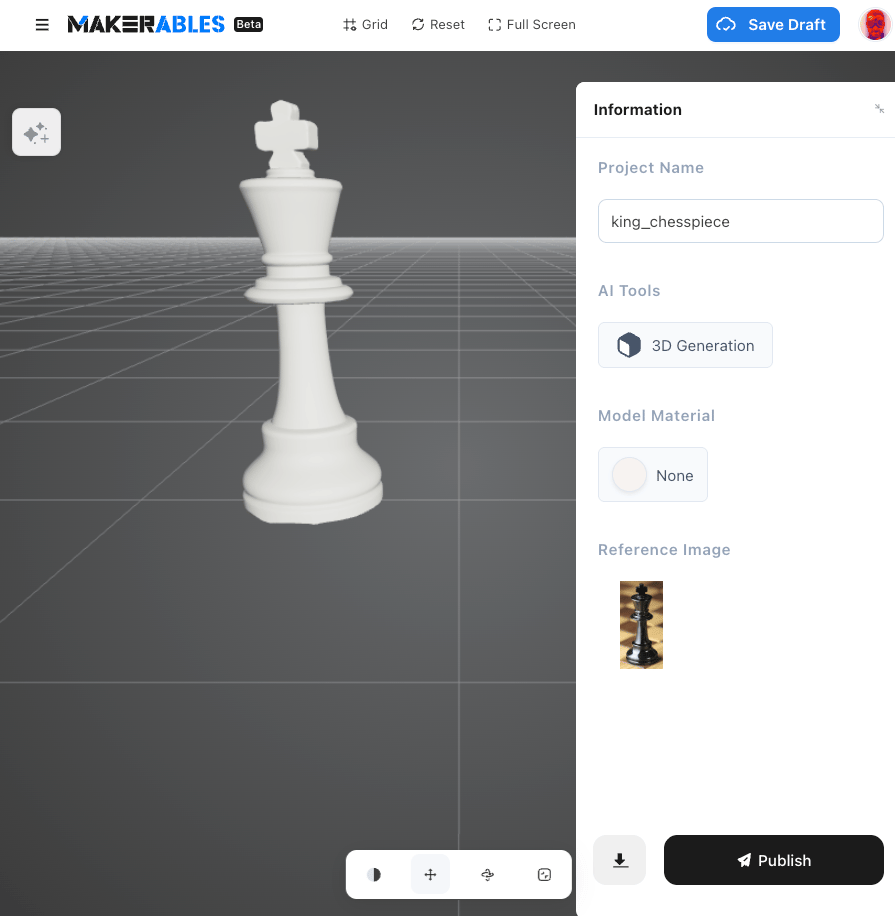Select the rotate tool
The width and height of the screenshot is (895, 916).
487,875
